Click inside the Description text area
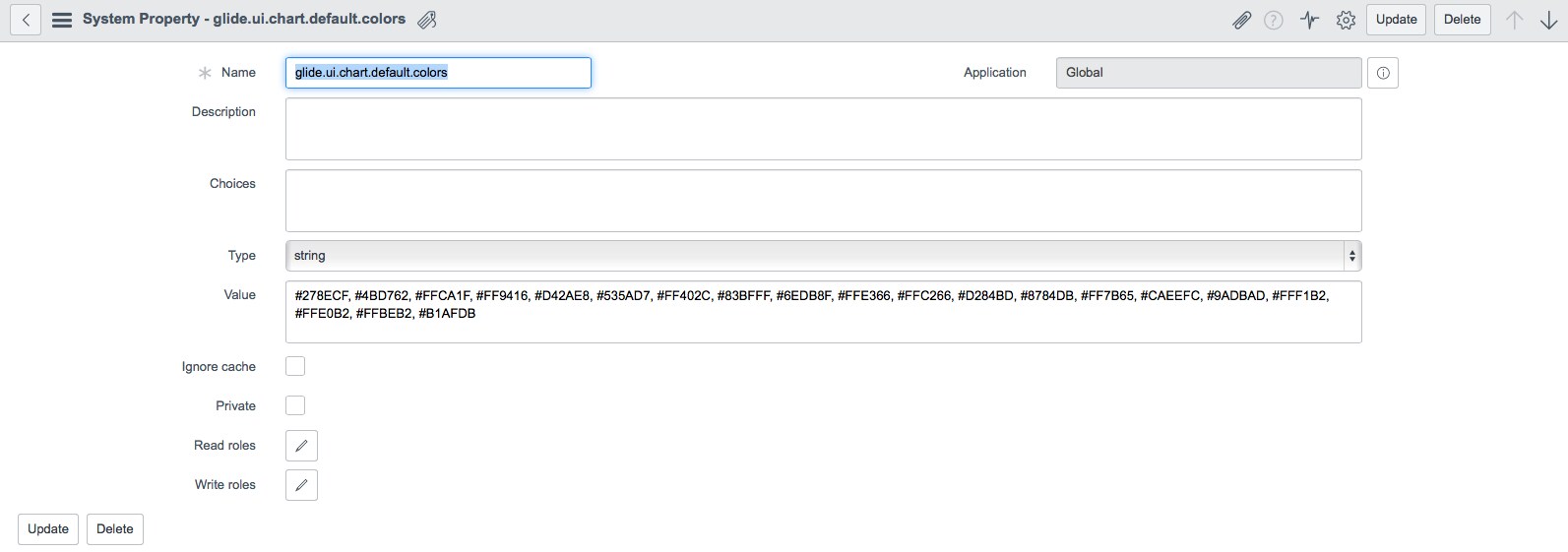Screen dimensions: 1568x552 tap(823, 129)
